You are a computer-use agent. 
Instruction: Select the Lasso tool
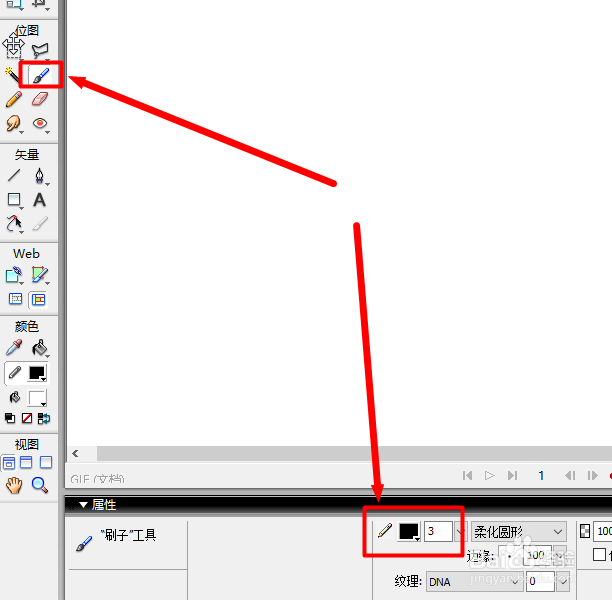click(x=40, y=50)
